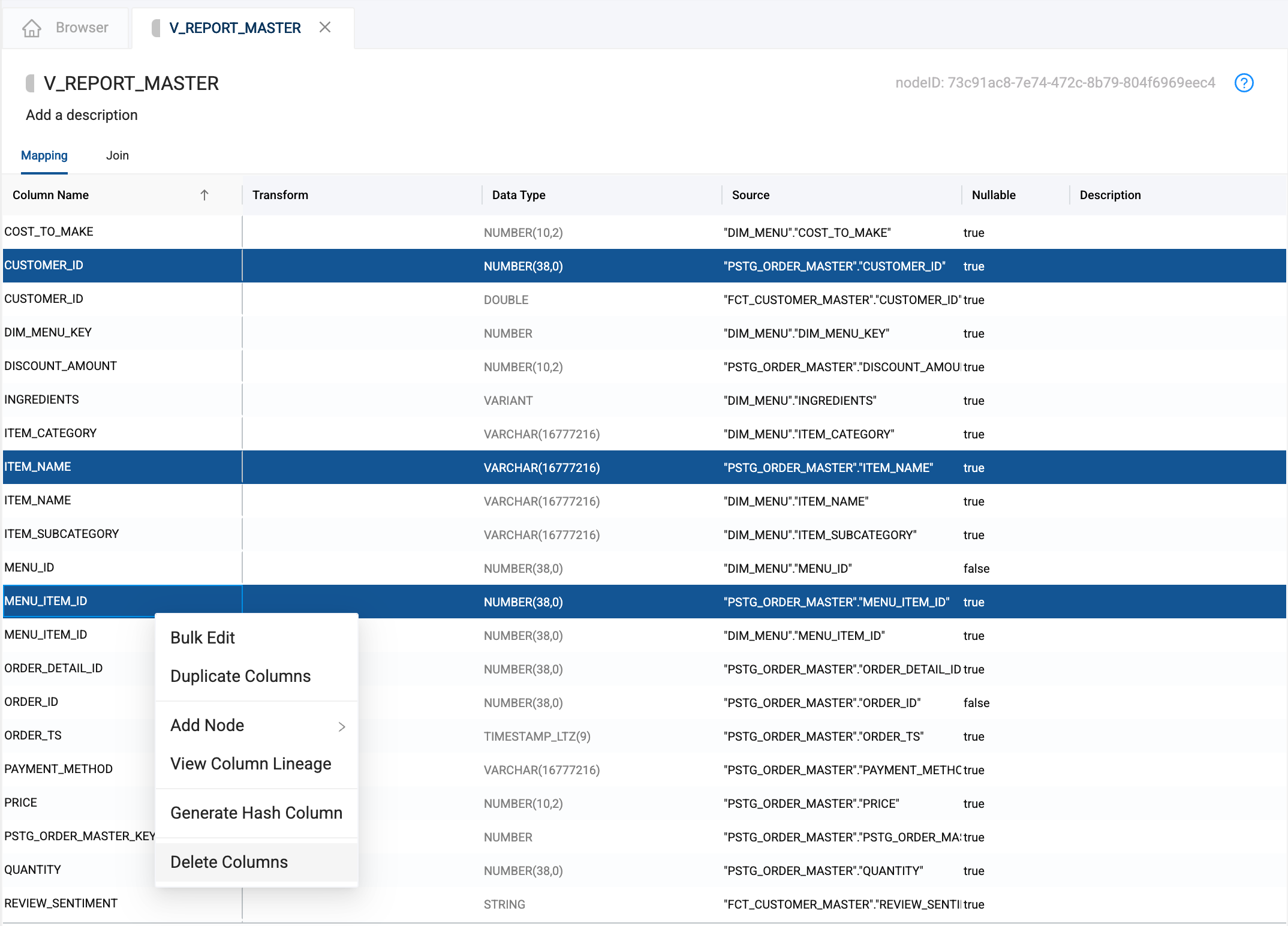Click Add a description text

tap(82, 115)
